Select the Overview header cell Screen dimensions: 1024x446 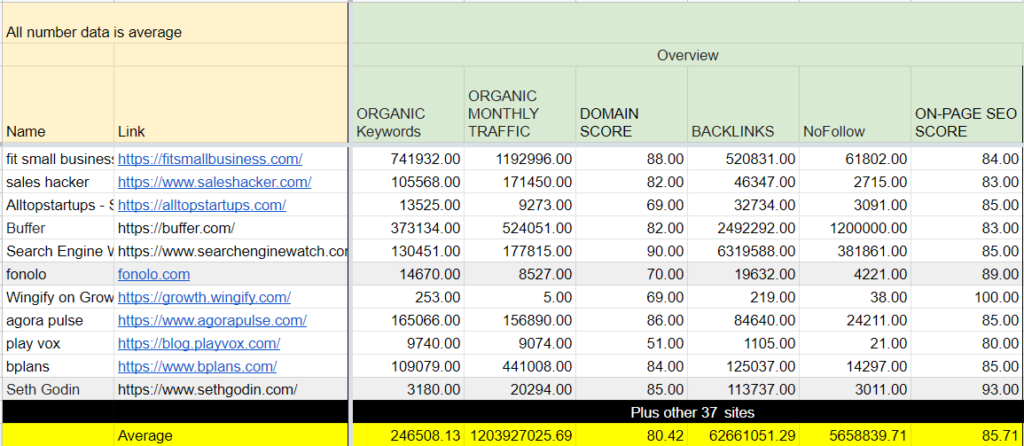click(687, 55)
